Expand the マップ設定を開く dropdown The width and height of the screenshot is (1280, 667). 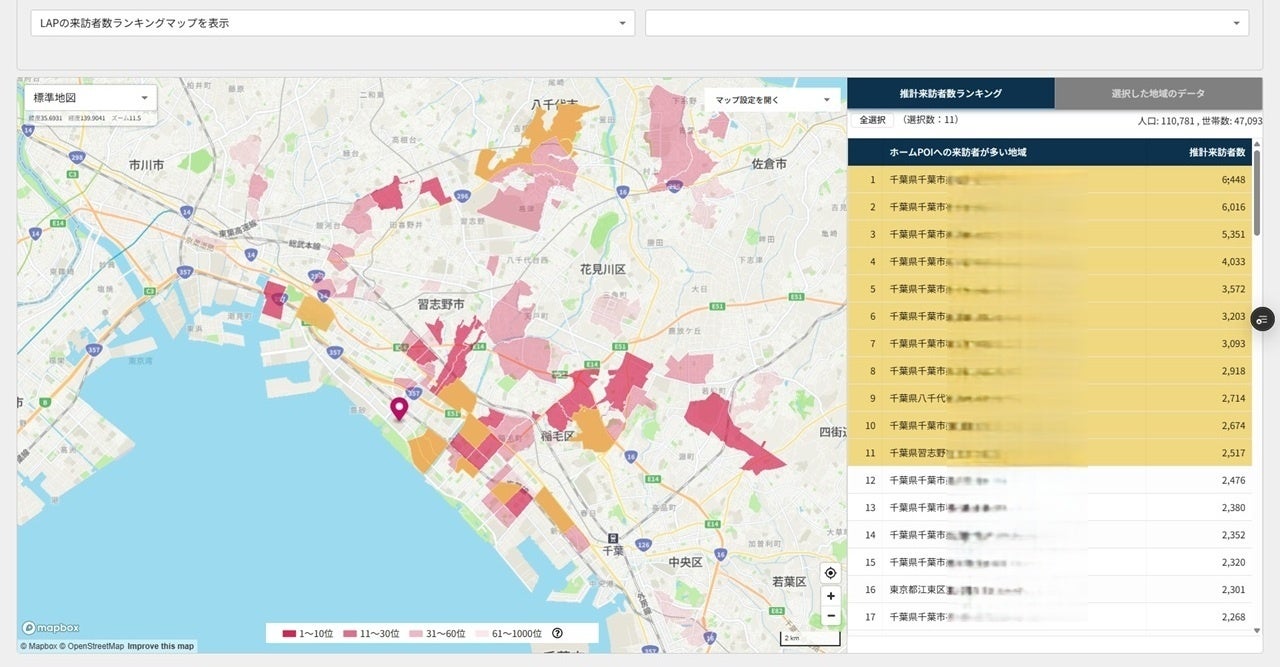[x=772, y=100]
